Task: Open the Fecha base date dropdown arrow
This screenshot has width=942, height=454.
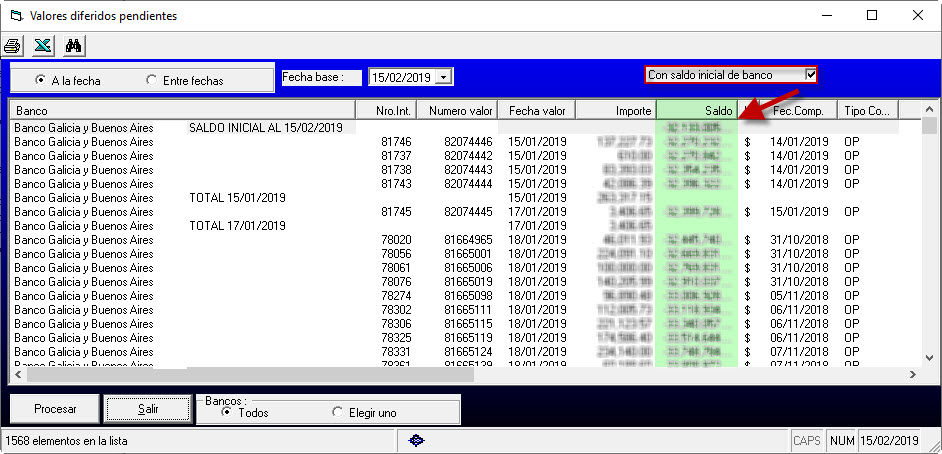Action: pyautogui.click(x=445, y=77)
